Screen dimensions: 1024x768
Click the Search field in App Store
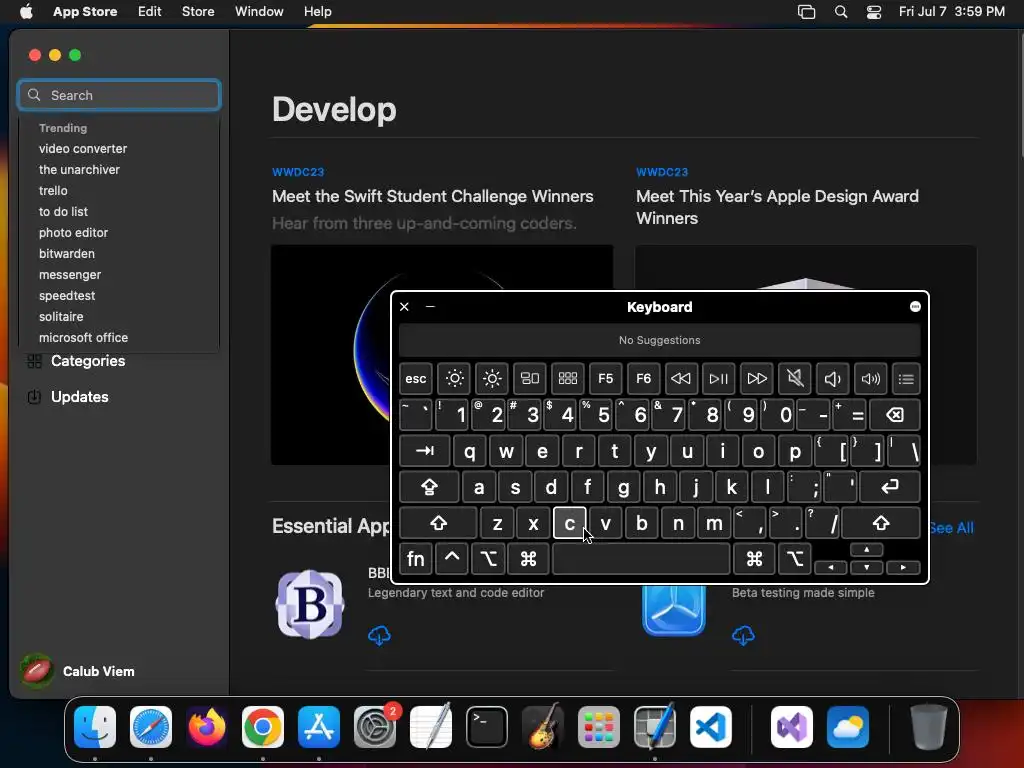(x=119, y=95)
